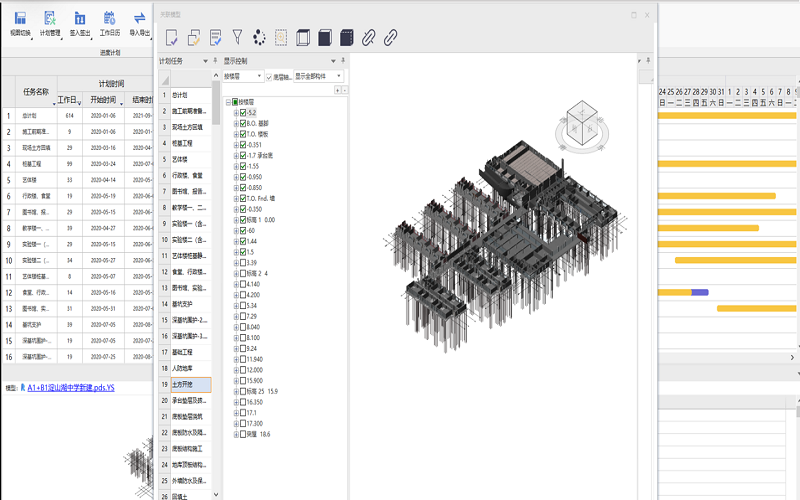This screenshot has width=800, height=500.
Task: Click the minus collapse-all button above tree
Action: pos(345,90)
